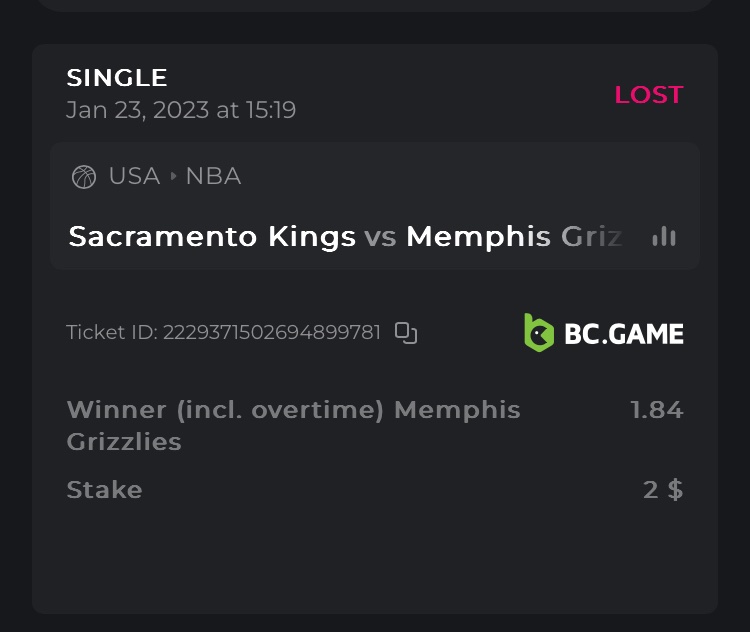Viewport: 750px width, 632px height.
Task: Click the SINGLE bet type heading
Action: pos(117,77)
